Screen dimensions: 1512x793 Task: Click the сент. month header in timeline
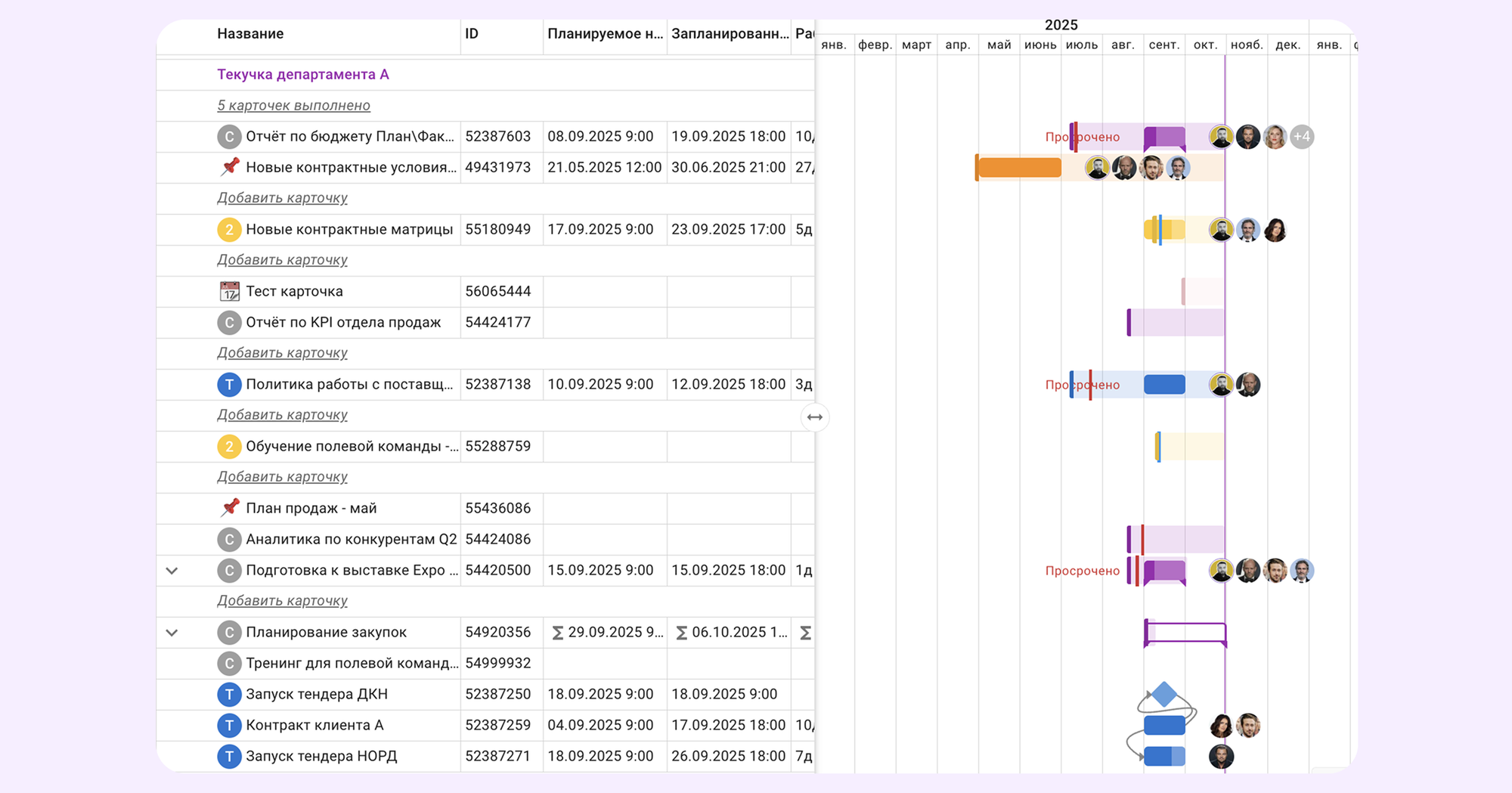[1163, 45]
